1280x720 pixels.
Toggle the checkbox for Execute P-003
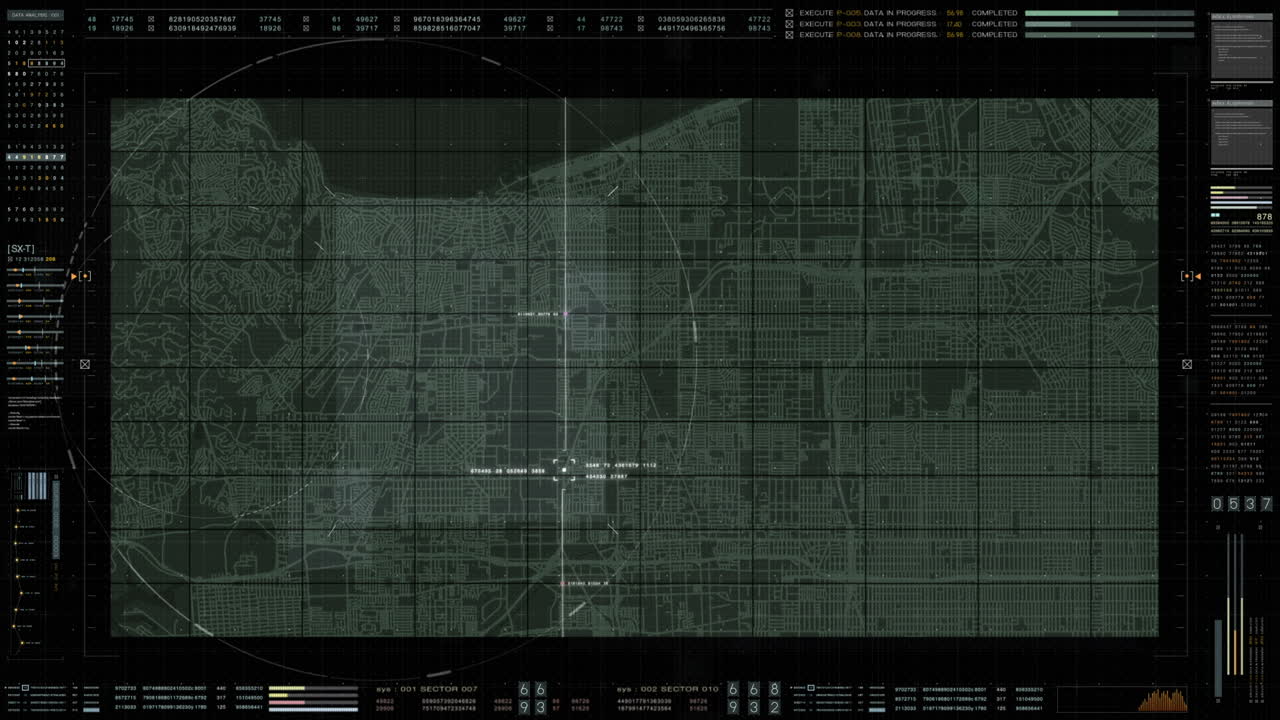789,24
